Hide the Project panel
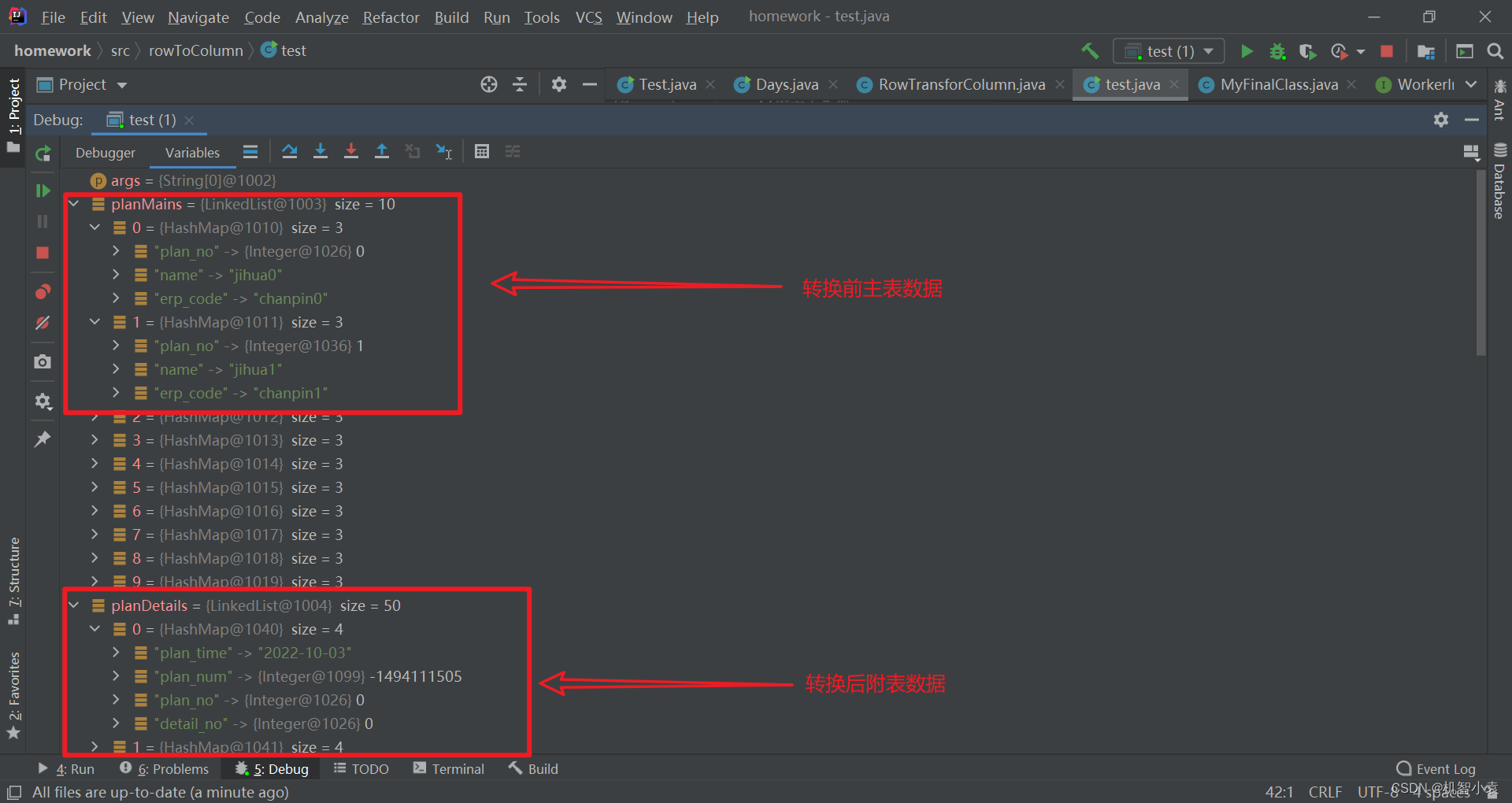1512x803 pixels. 590,84
